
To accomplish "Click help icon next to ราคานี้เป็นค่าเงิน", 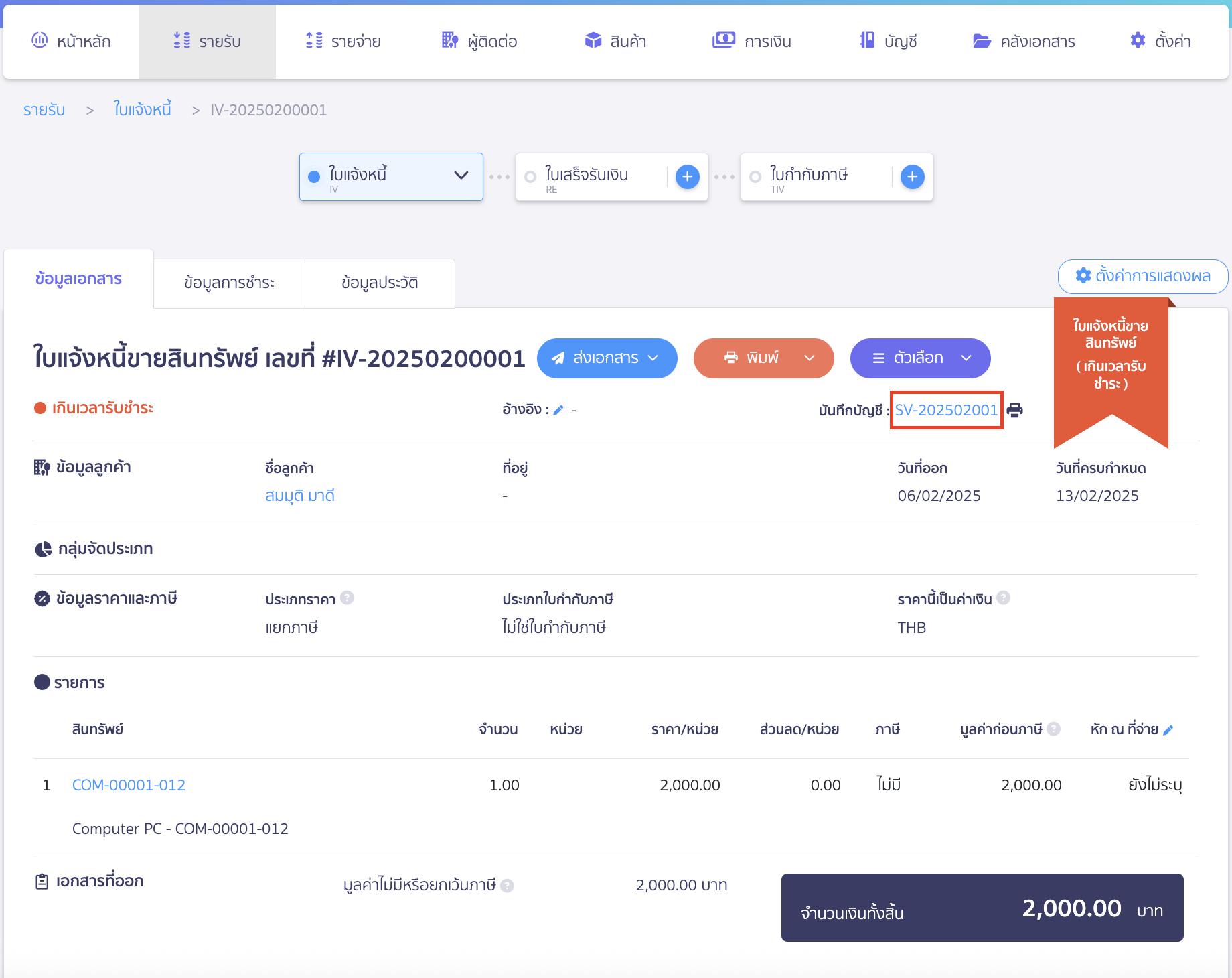I will [1003, 598].
